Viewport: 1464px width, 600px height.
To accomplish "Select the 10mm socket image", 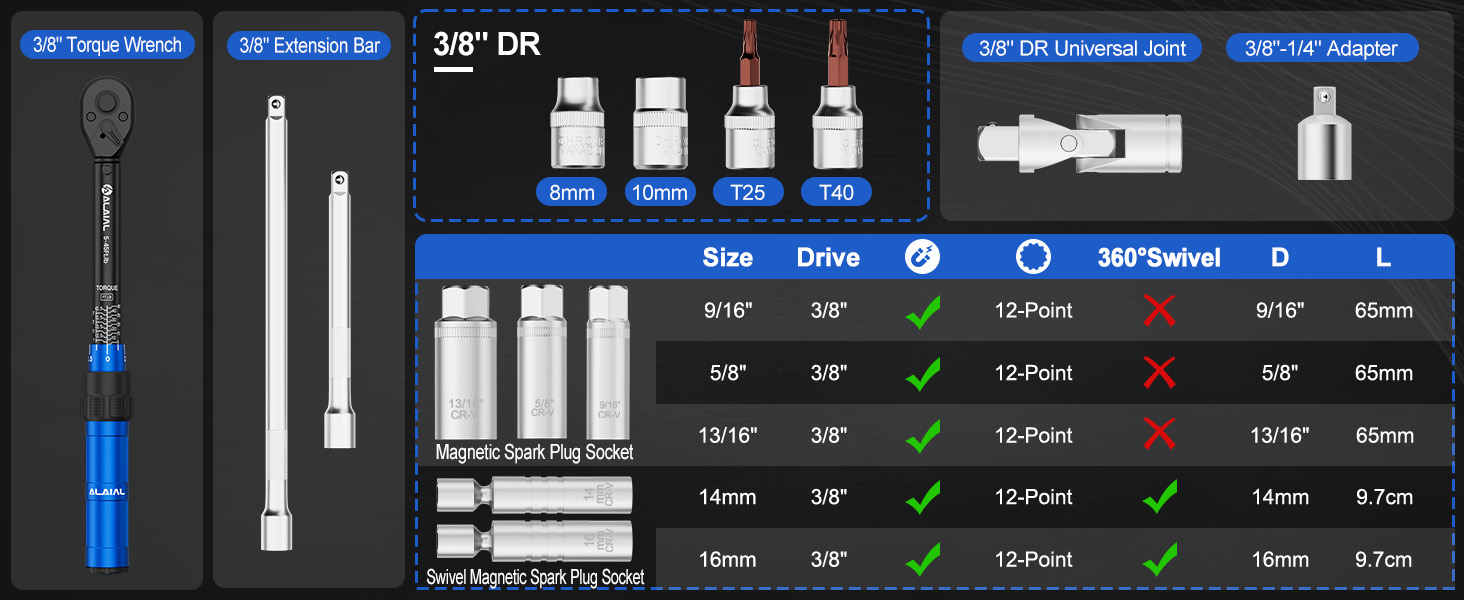I will (x=661, y=122).
